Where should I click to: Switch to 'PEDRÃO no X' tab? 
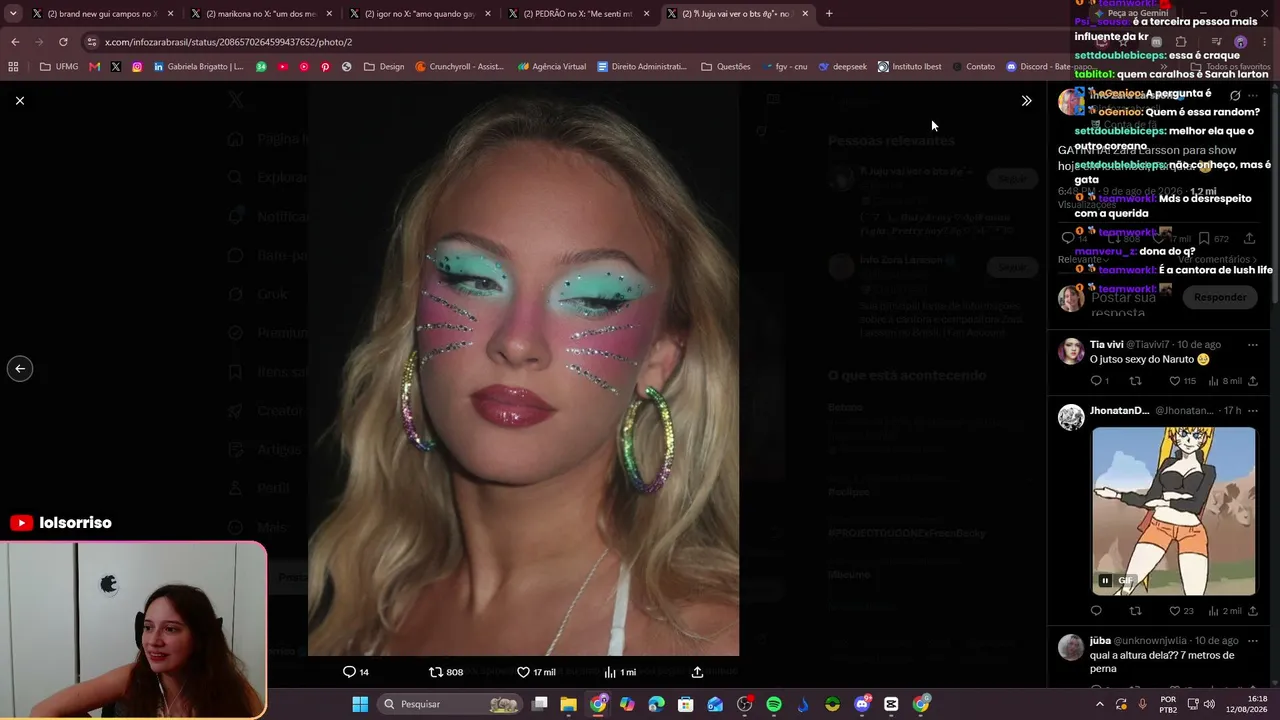tap(577, 14)
